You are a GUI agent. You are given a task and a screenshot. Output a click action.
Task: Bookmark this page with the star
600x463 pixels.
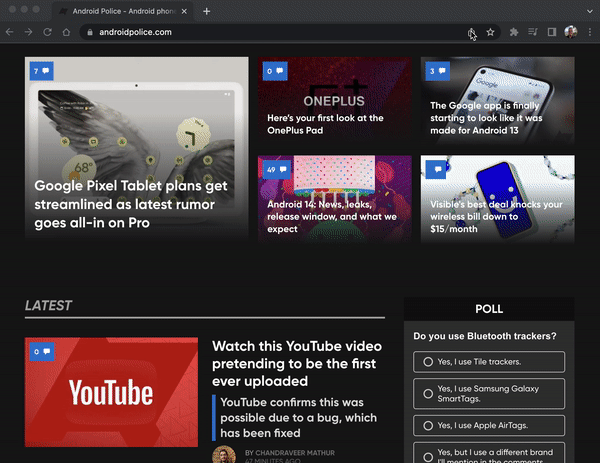pos(490,32)
